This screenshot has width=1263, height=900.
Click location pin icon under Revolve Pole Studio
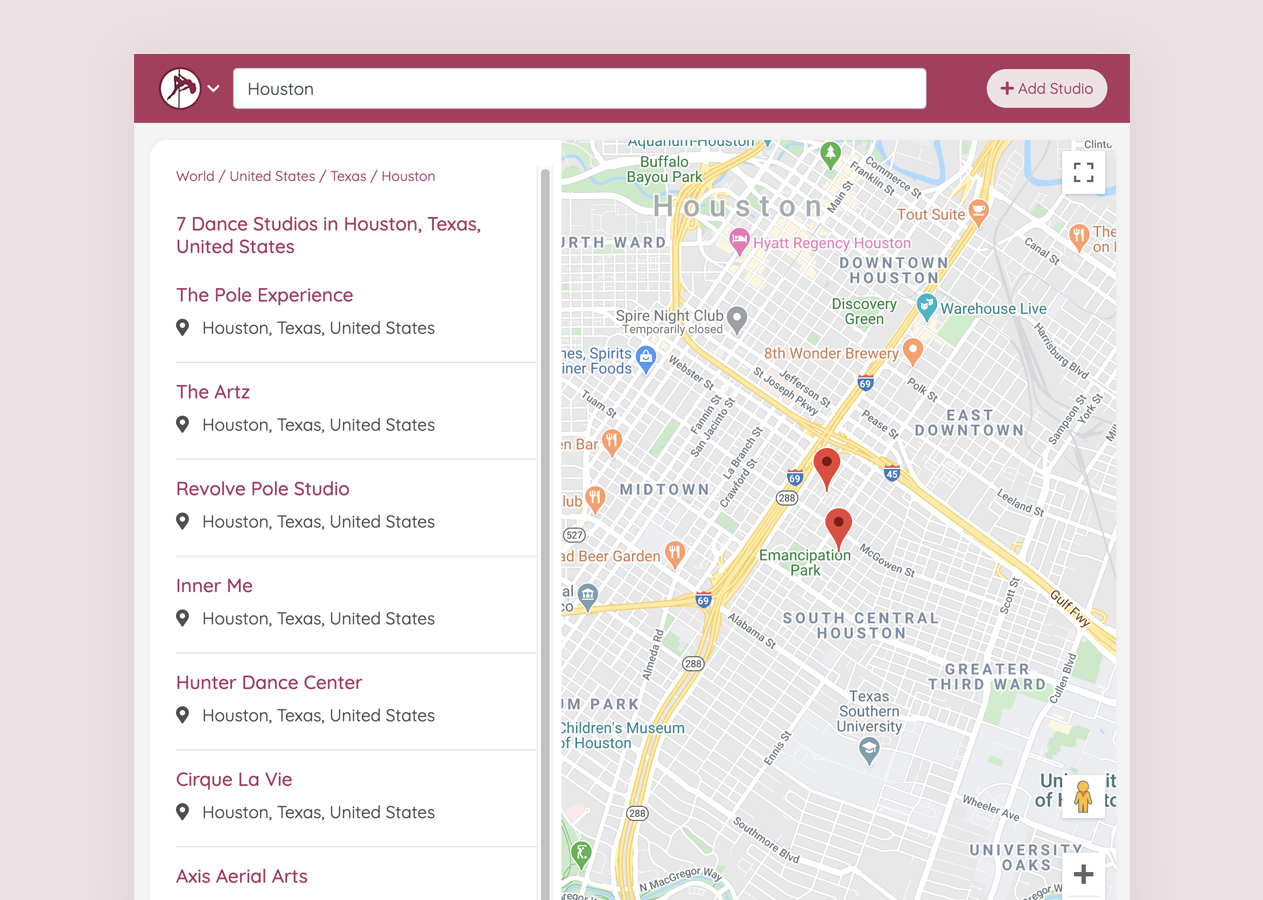pos(182,521)
